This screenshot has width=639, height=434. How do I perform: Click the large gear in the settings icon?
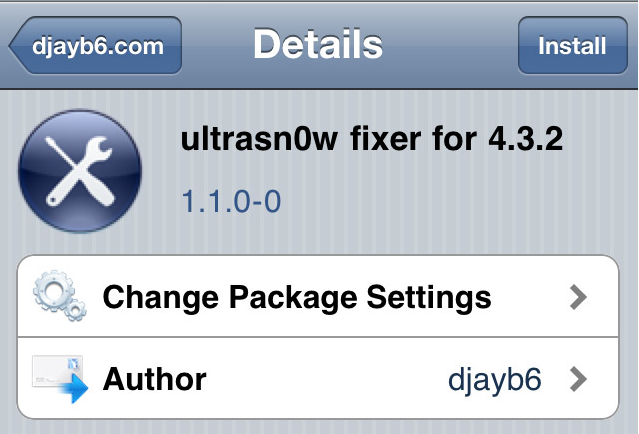(x=53, y=291)
